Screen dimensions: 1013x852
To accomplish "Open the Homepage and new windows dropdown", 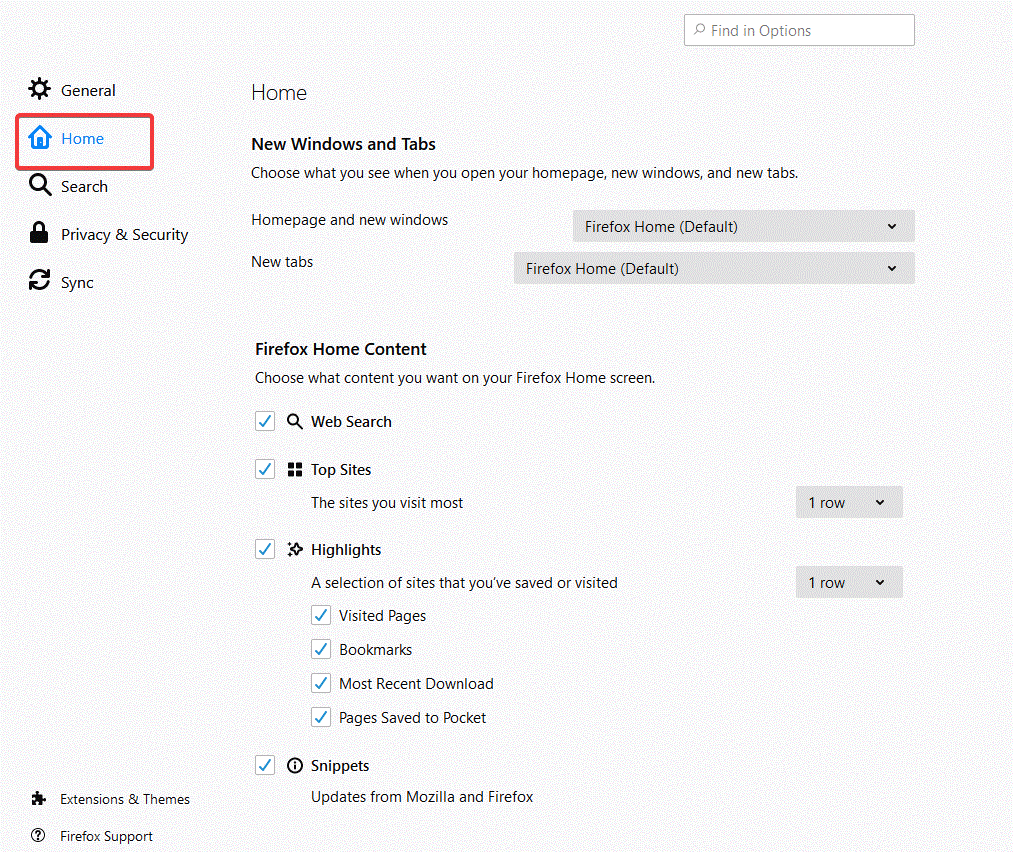I will click(742, 226).
